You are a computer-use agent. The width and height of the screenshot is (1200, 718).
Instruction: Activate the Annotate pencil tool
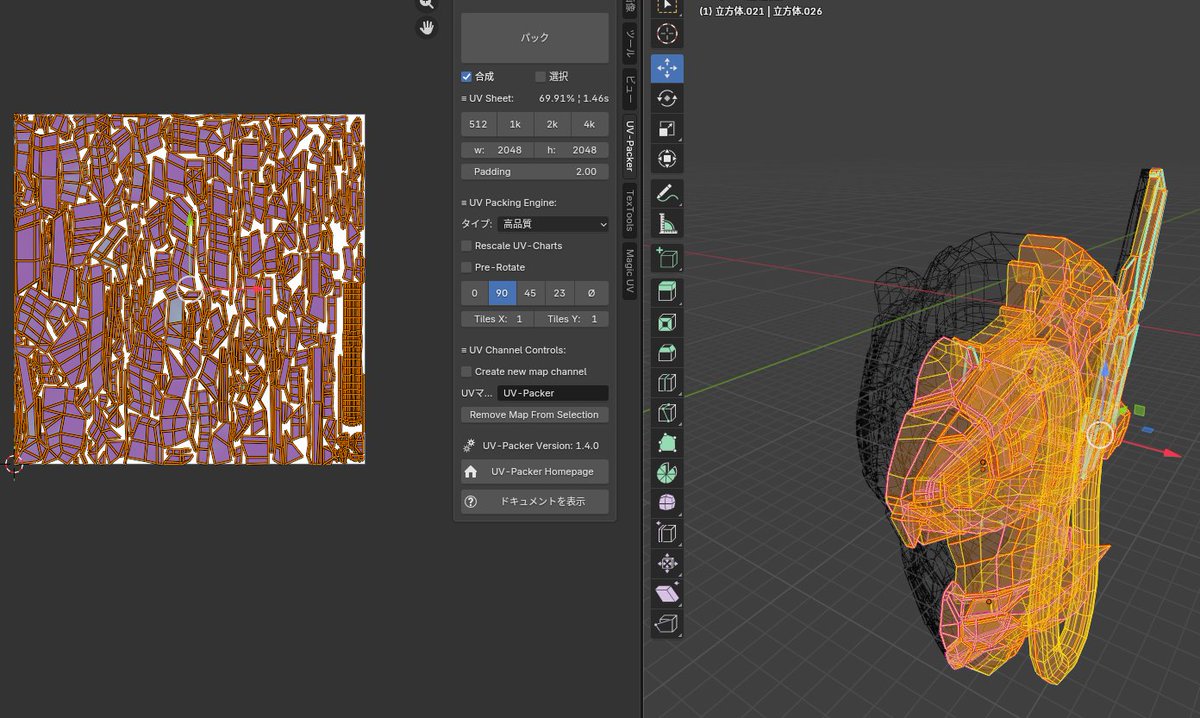667,192
